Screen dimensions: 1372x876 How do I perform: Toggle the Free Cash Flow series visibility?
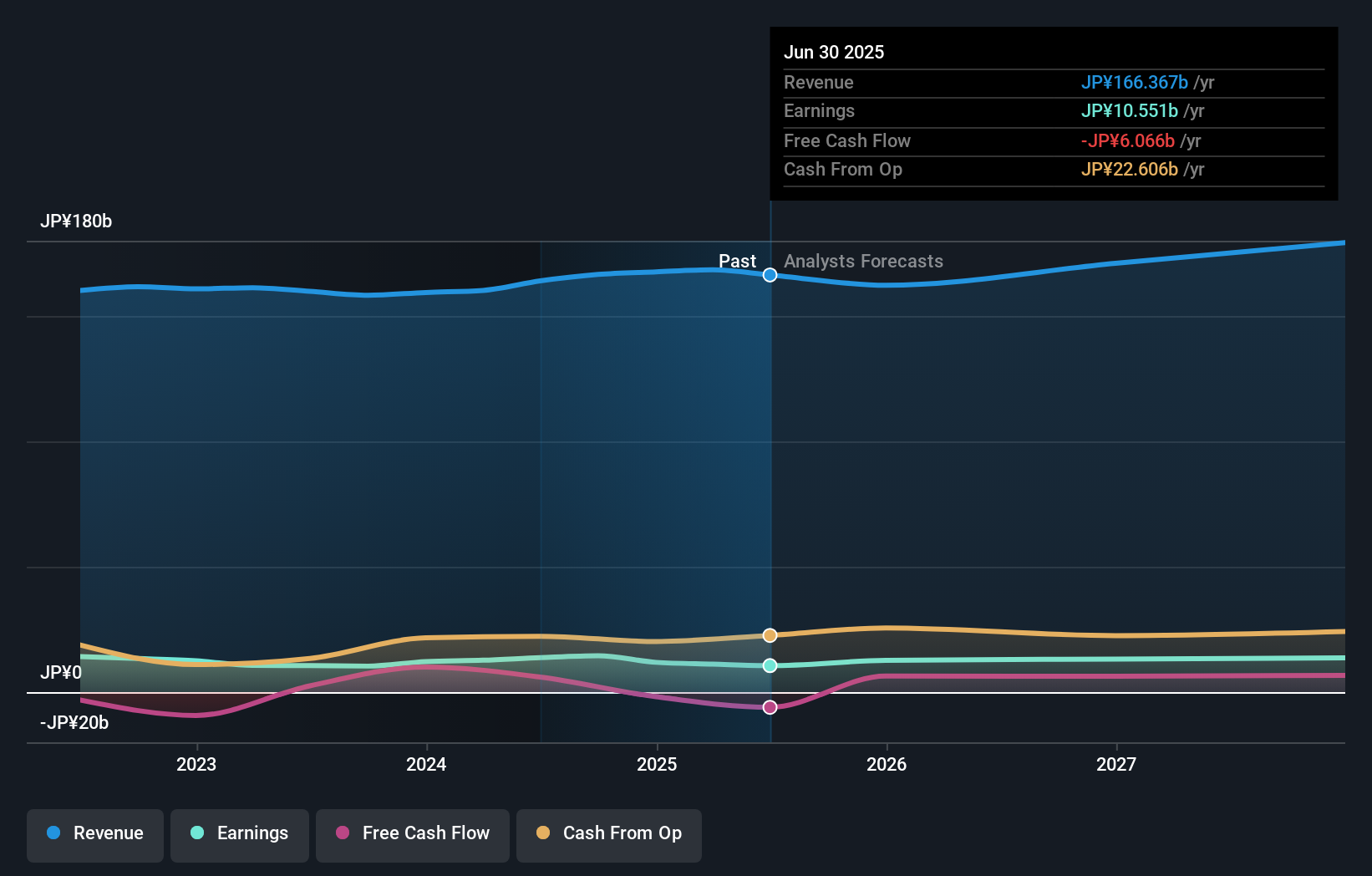(412, 833)
